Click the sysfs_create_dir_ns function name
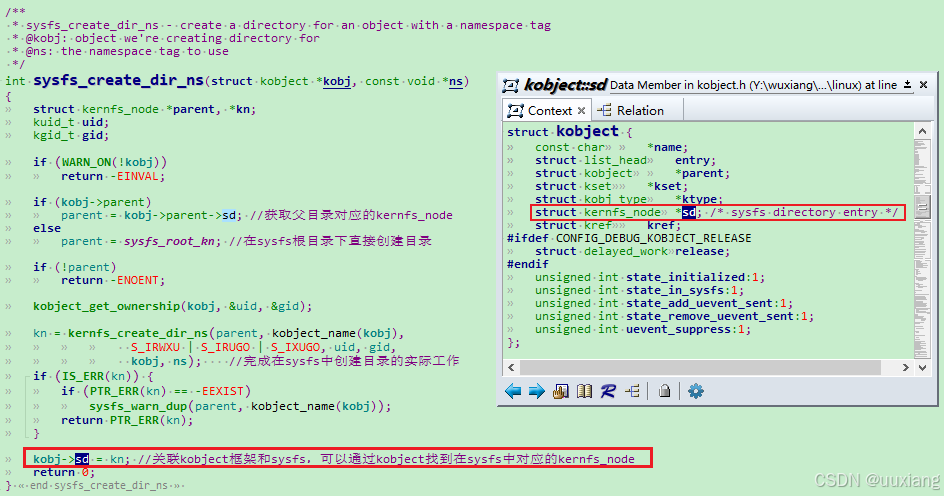The height and width of the screenshot is (496, 944). pyautogui.click(x=118, y=80)
